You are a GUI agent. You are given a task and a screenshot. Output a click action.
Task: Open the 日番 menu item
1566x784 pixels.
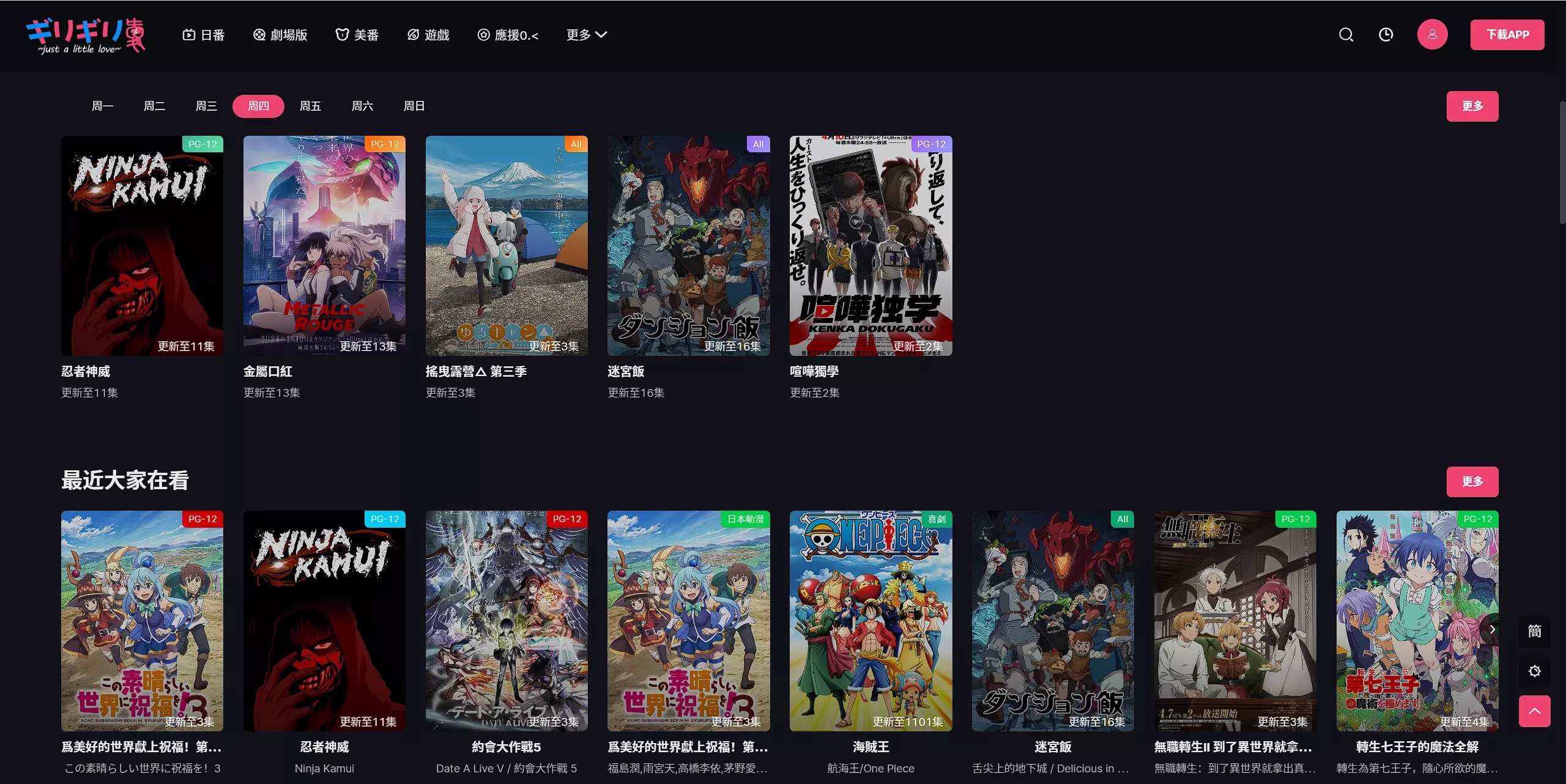point(204,35)
